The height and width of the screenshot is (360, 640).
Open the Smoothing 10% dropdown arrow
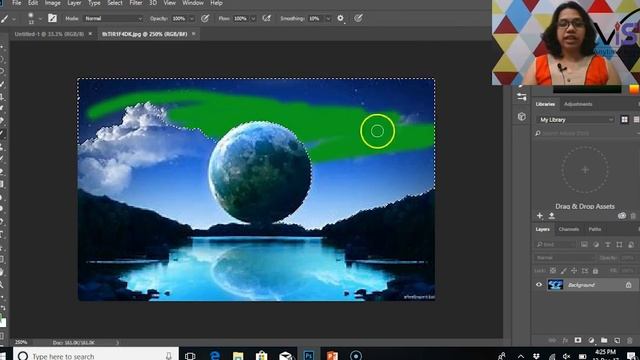pyautogui.click(x=328, y=19)
